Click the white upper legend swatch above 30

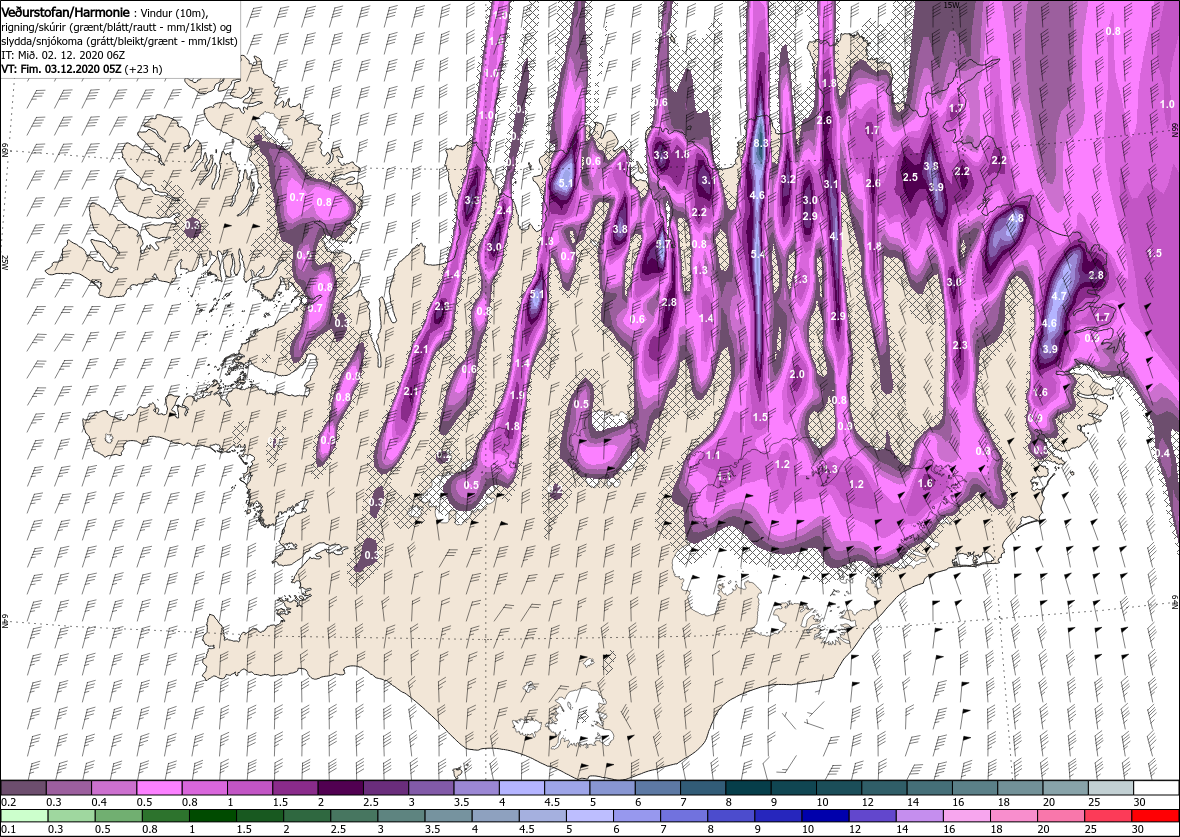(x=1155, y=788)
